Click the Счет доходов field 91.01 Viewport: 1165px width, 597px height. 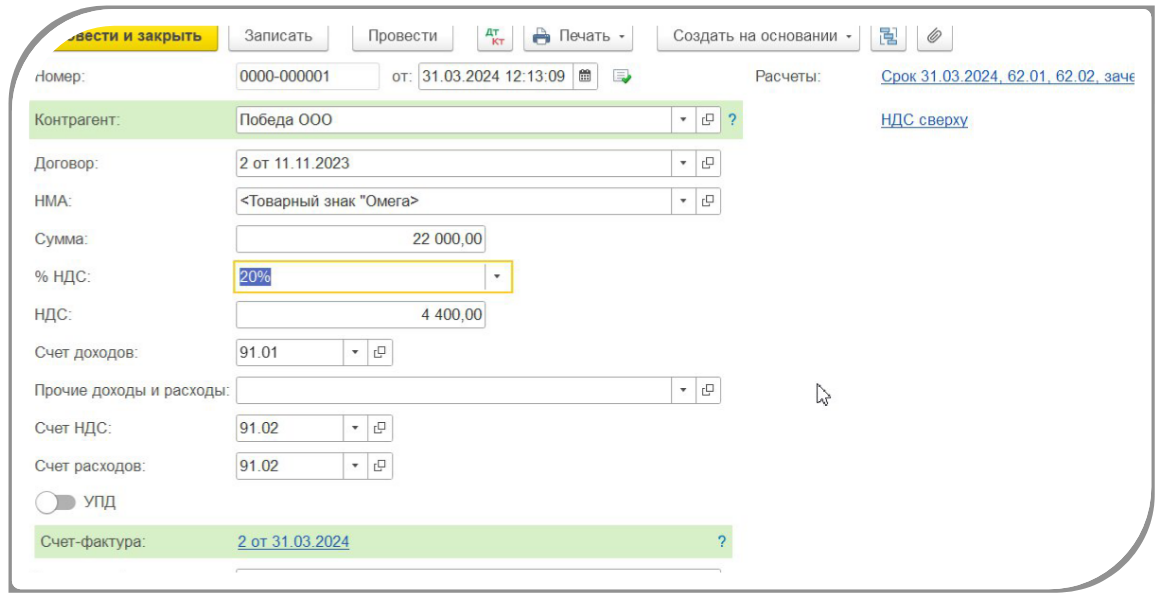[x=289, y=353]
